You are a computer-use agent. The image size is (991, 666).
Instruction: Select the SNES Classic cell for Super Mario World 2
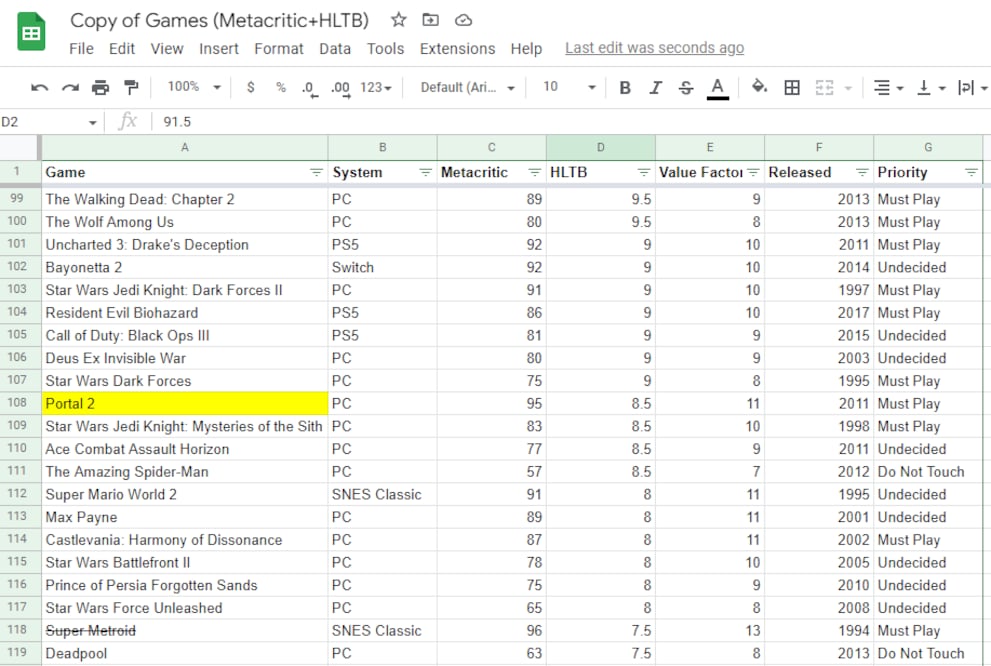[x=382, y=494]
